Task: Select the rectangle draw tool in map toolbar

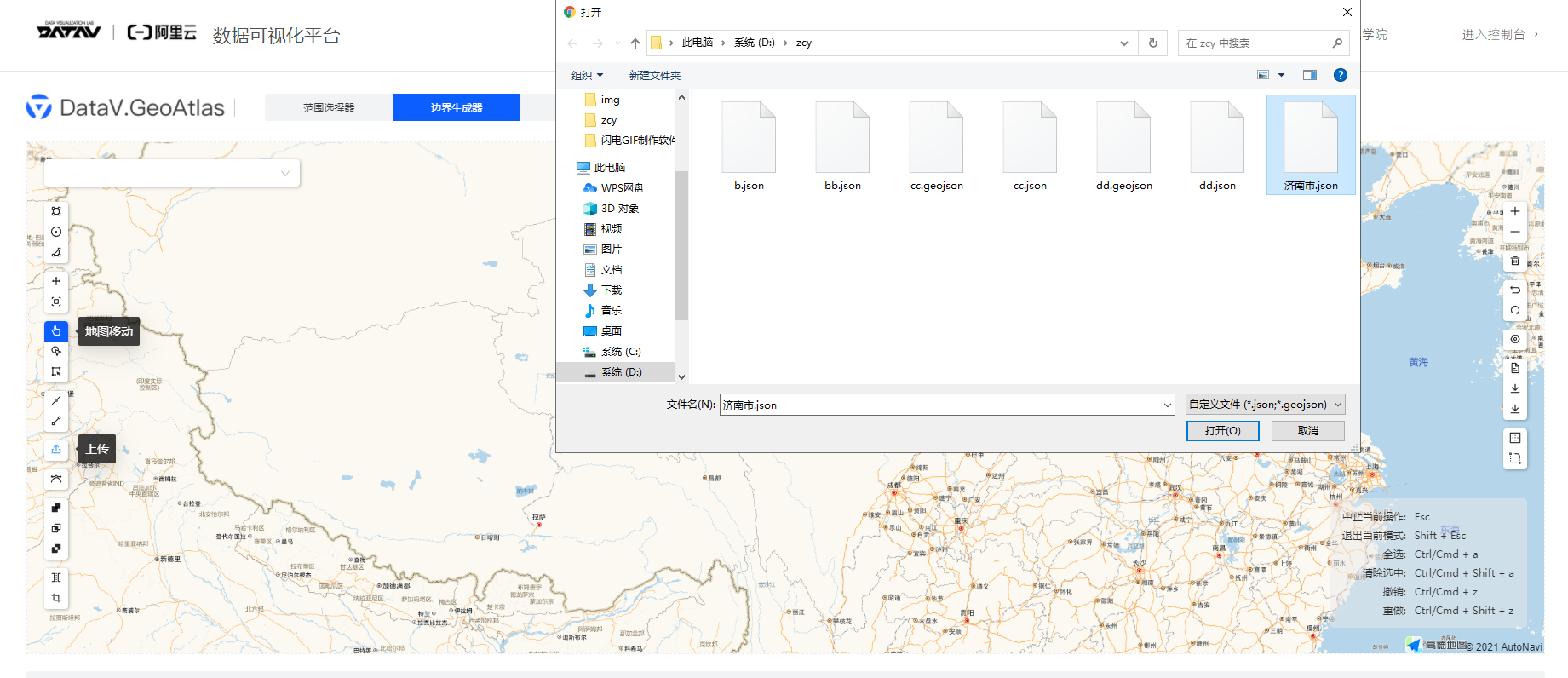Action: pos(56,211)
